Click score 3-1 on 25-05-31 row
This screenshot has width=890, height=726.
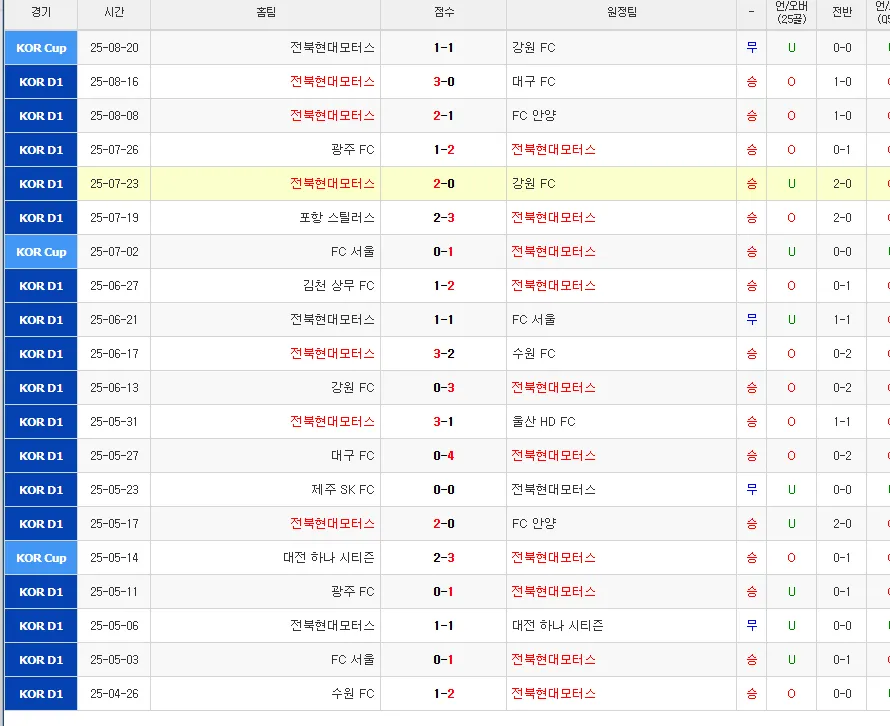point(444,422)
